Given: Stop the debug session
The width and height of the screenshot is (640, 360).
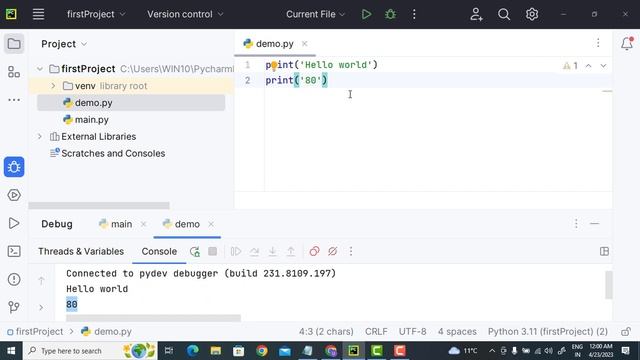Looking at the screenshot, I should [x=213, y=251].
